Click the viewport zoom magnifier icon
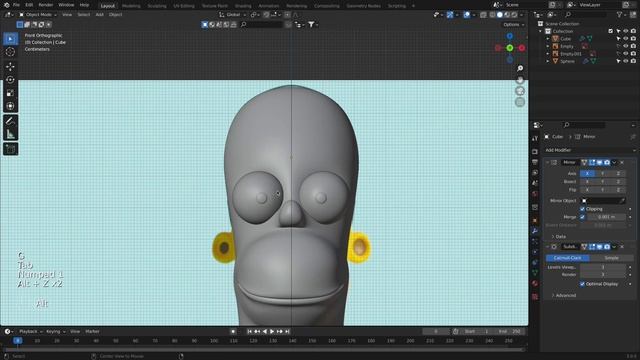This screenshot has height=360, width=640. pyautogui.click(x=520, y=68)
